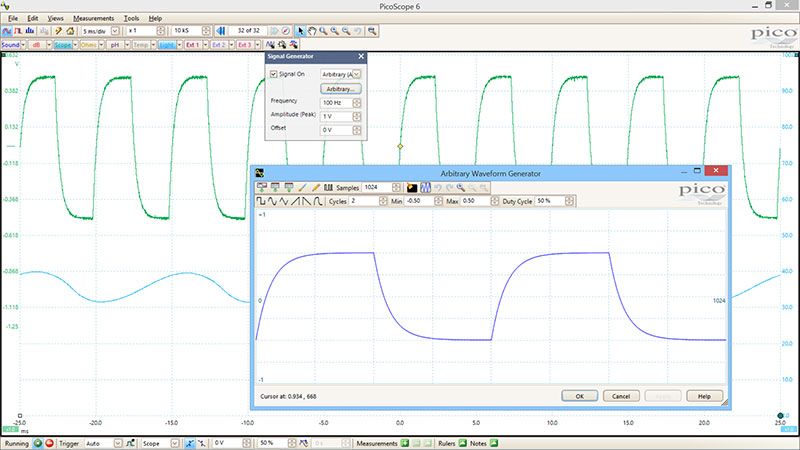Open the Tools menu
Image resolution: width=800 pixels, height=450 pixels.
coord(131,18)
